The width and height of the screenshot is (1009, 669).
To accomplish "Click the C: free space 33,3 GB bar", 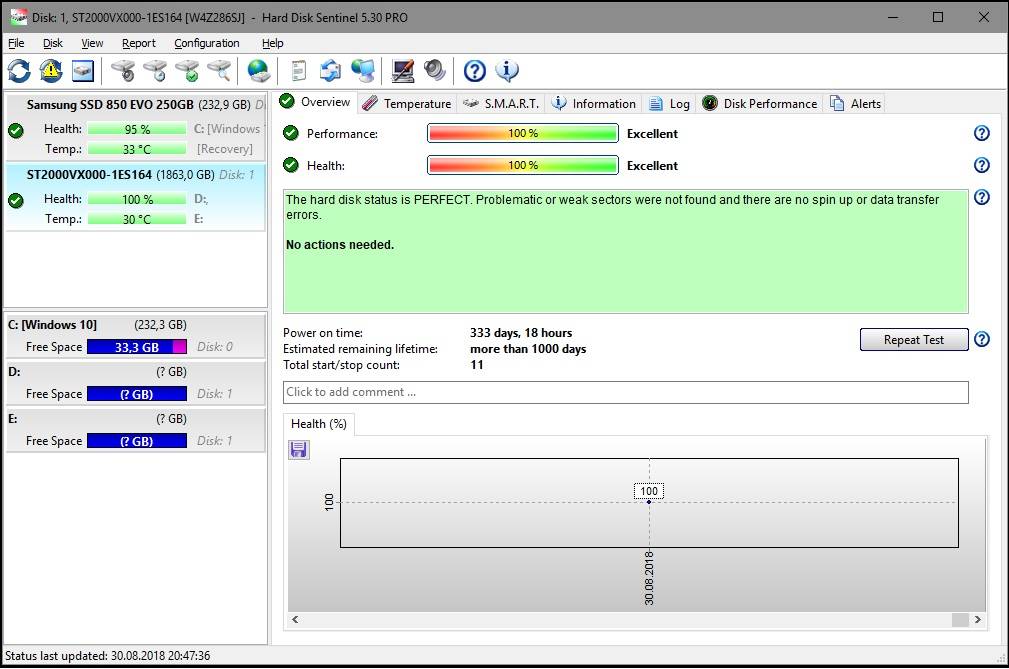I will pyautogui.click(x=137, y=347).
